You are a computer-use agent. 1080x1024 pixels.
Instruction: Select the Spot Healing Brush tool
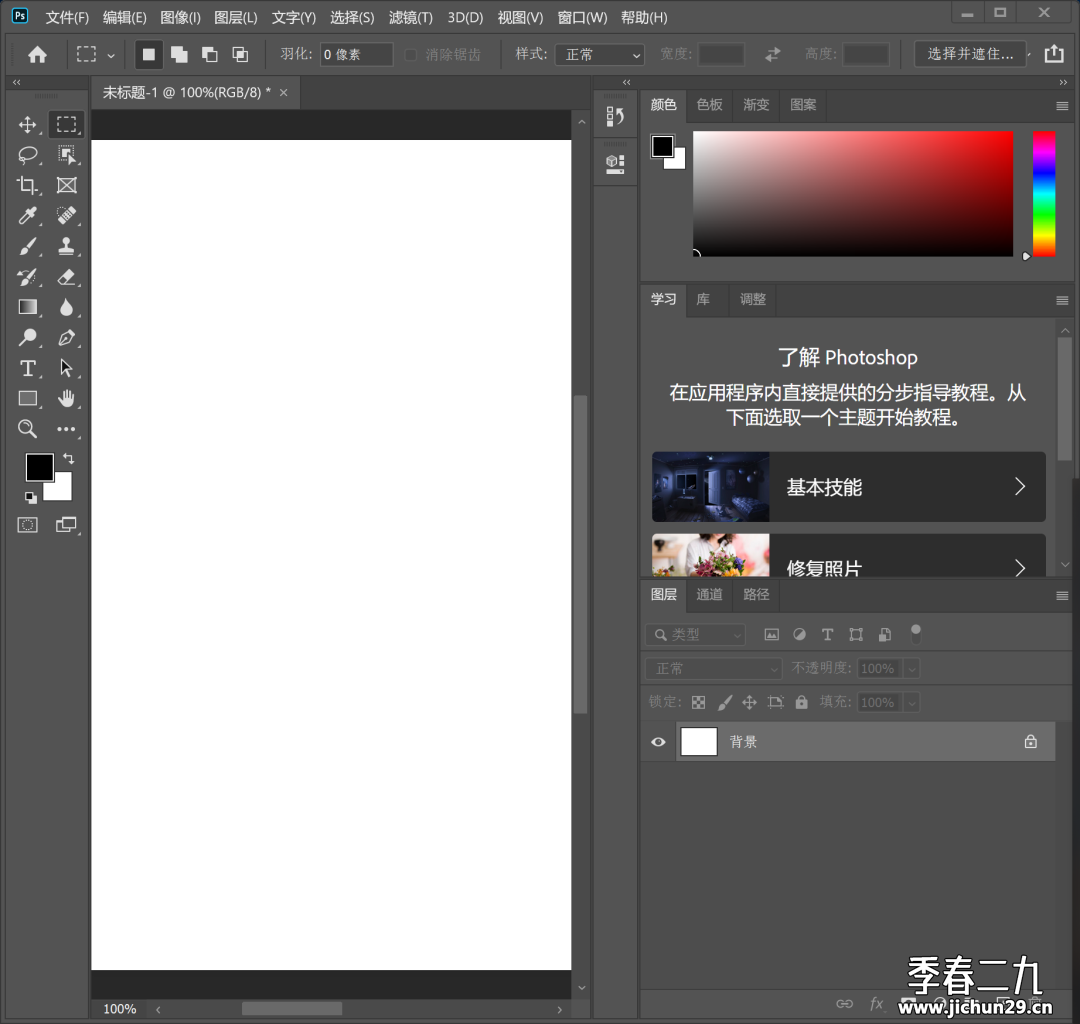pyautogui.click(x=66, y=216)
